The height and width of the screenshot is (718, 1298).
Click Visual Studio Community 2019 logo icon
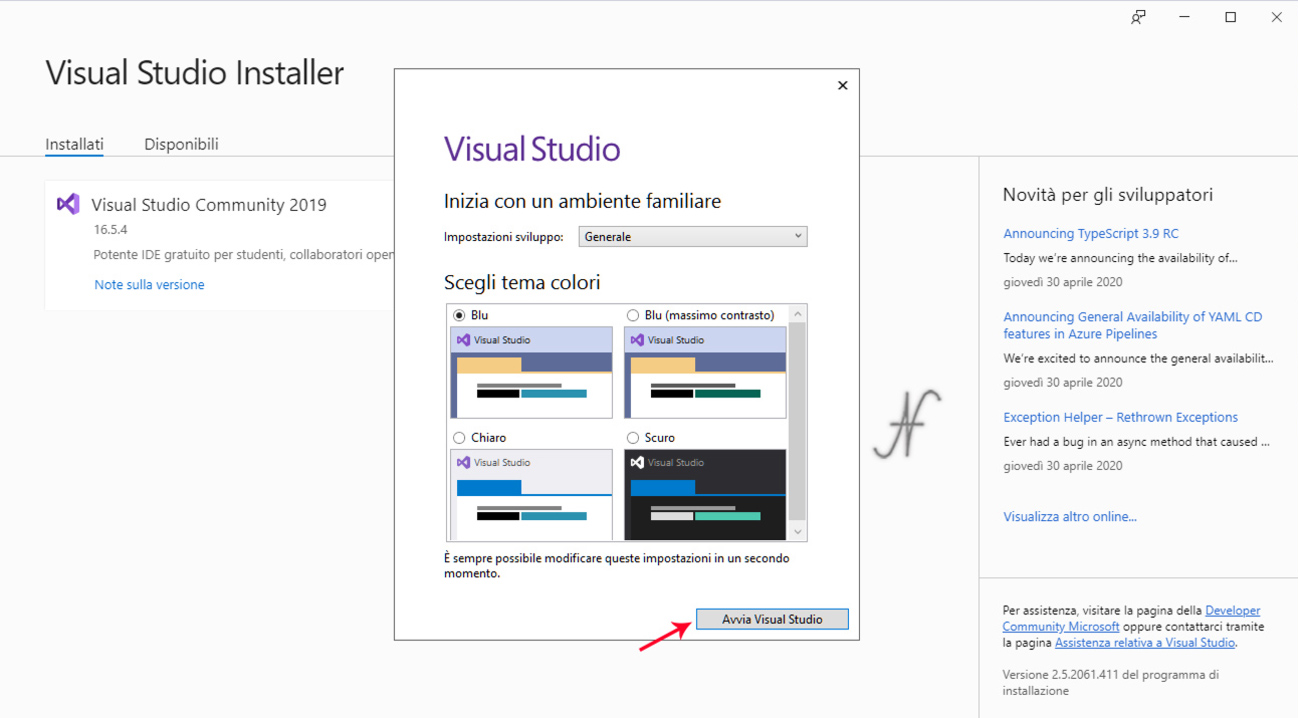(68, 204)
